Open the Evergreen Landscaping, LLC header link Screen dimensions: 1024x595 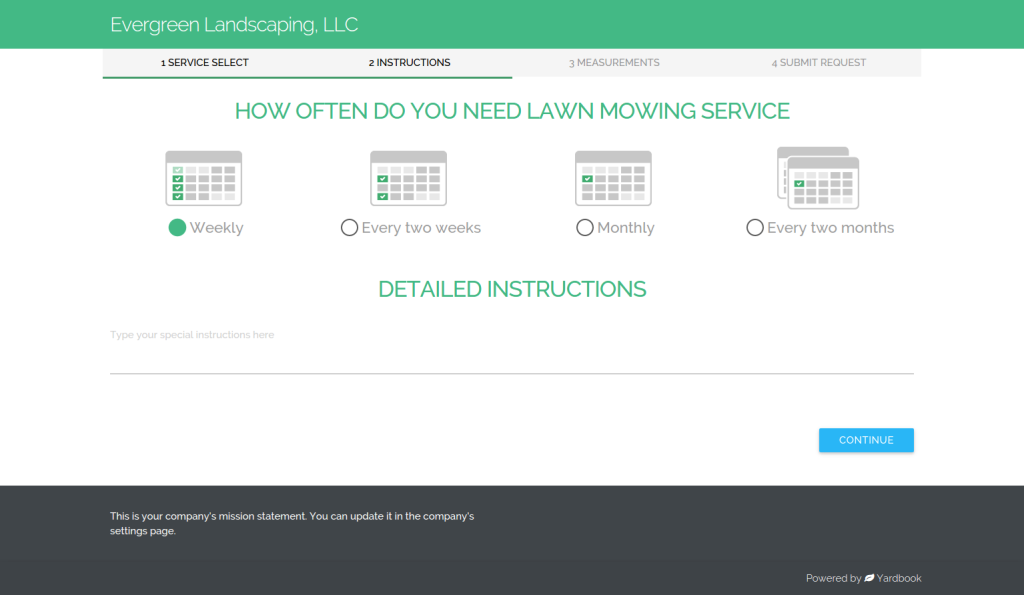tap(234, 25)
